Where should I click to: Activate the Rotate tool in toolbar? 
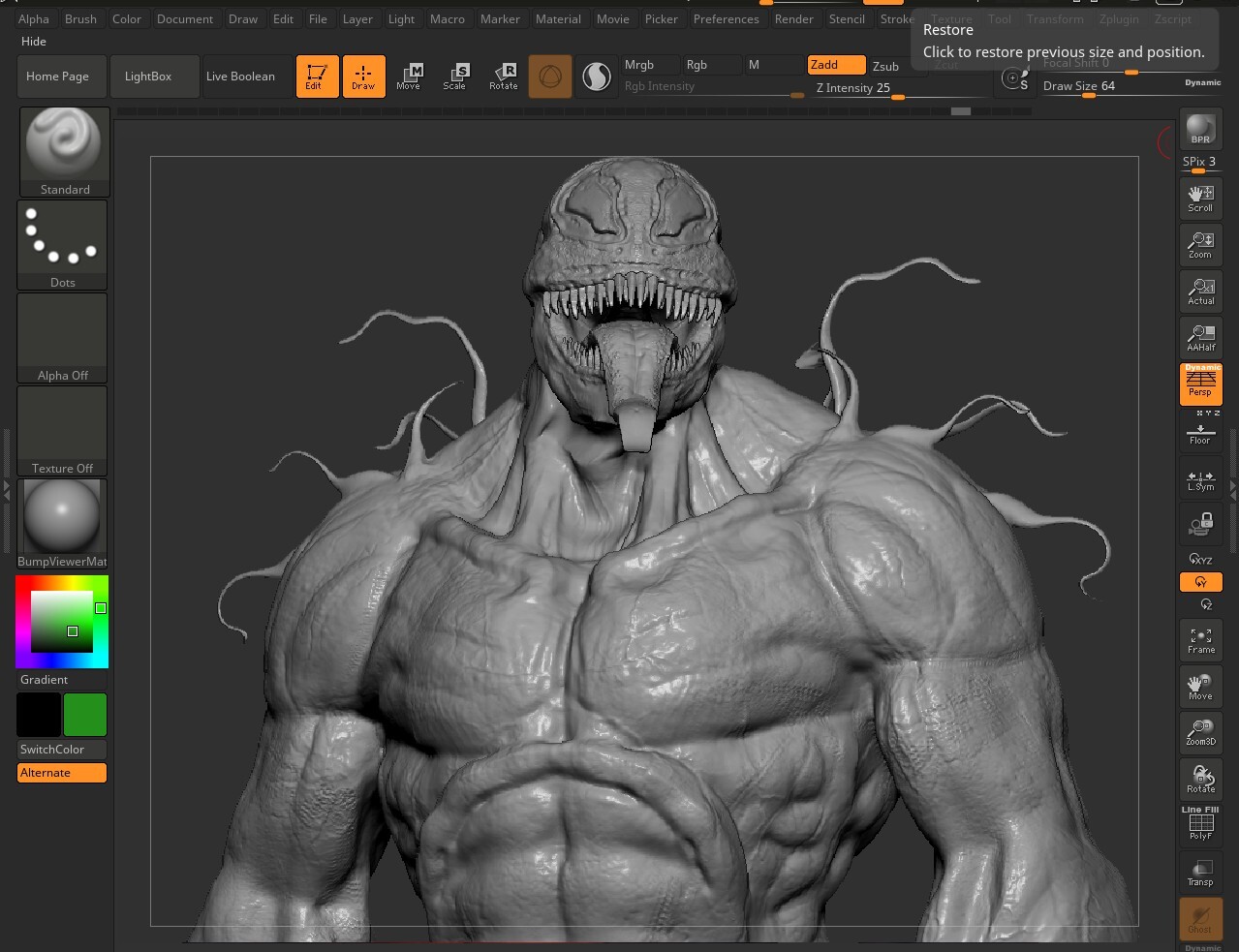coord(503,77)
